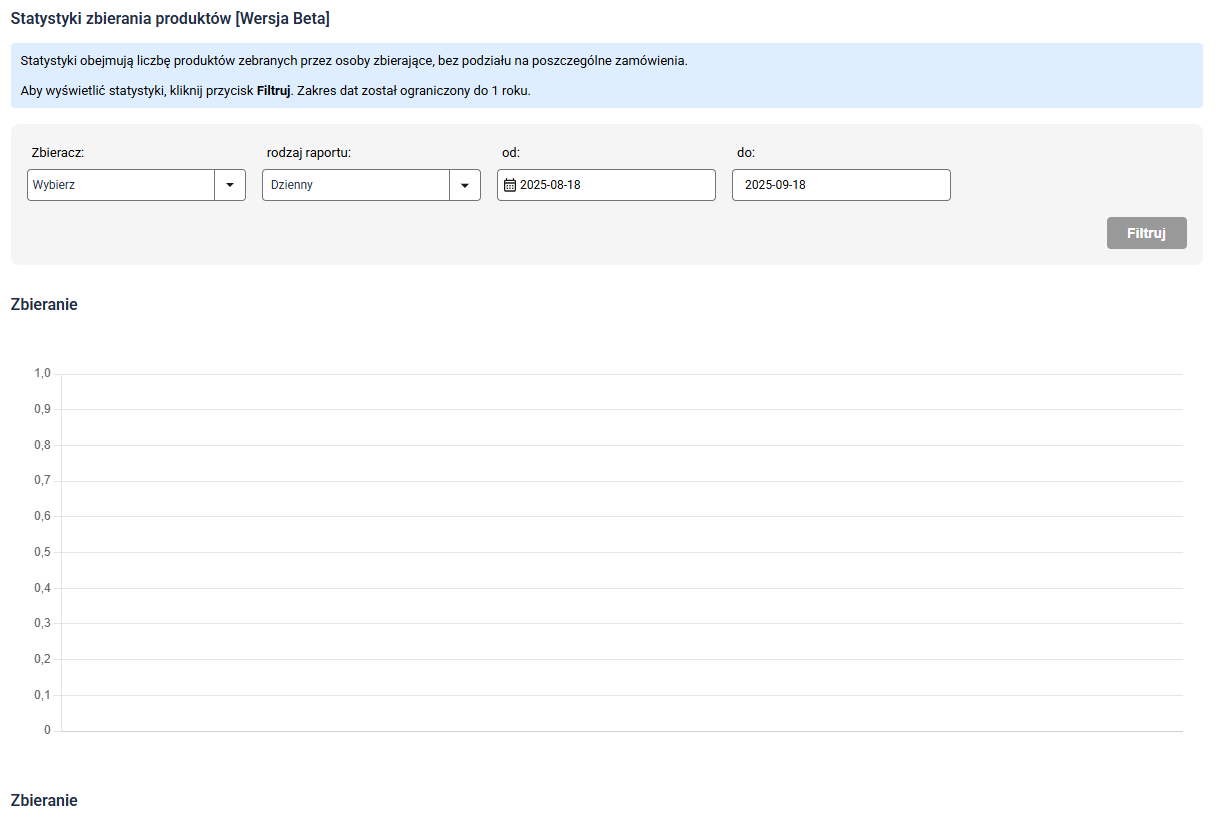Focus the start date 2025-08-18 input
1219x820 pixels.
tap(614, 185)
